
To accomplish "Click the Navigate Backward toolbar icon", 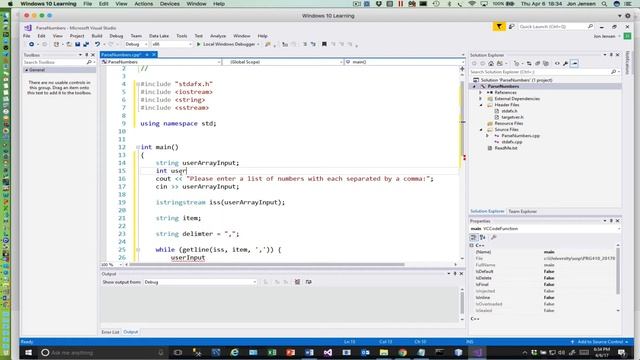I will [x=31, y=44].
